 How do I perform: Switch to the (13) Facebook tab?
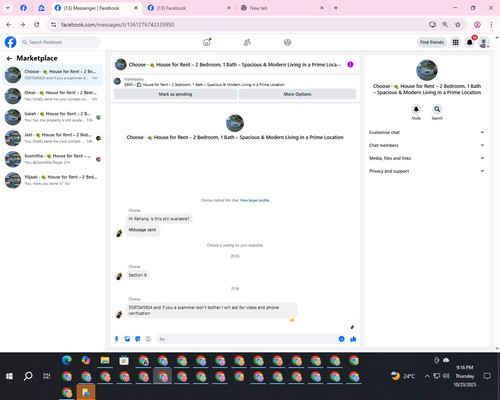click(189, 8)
